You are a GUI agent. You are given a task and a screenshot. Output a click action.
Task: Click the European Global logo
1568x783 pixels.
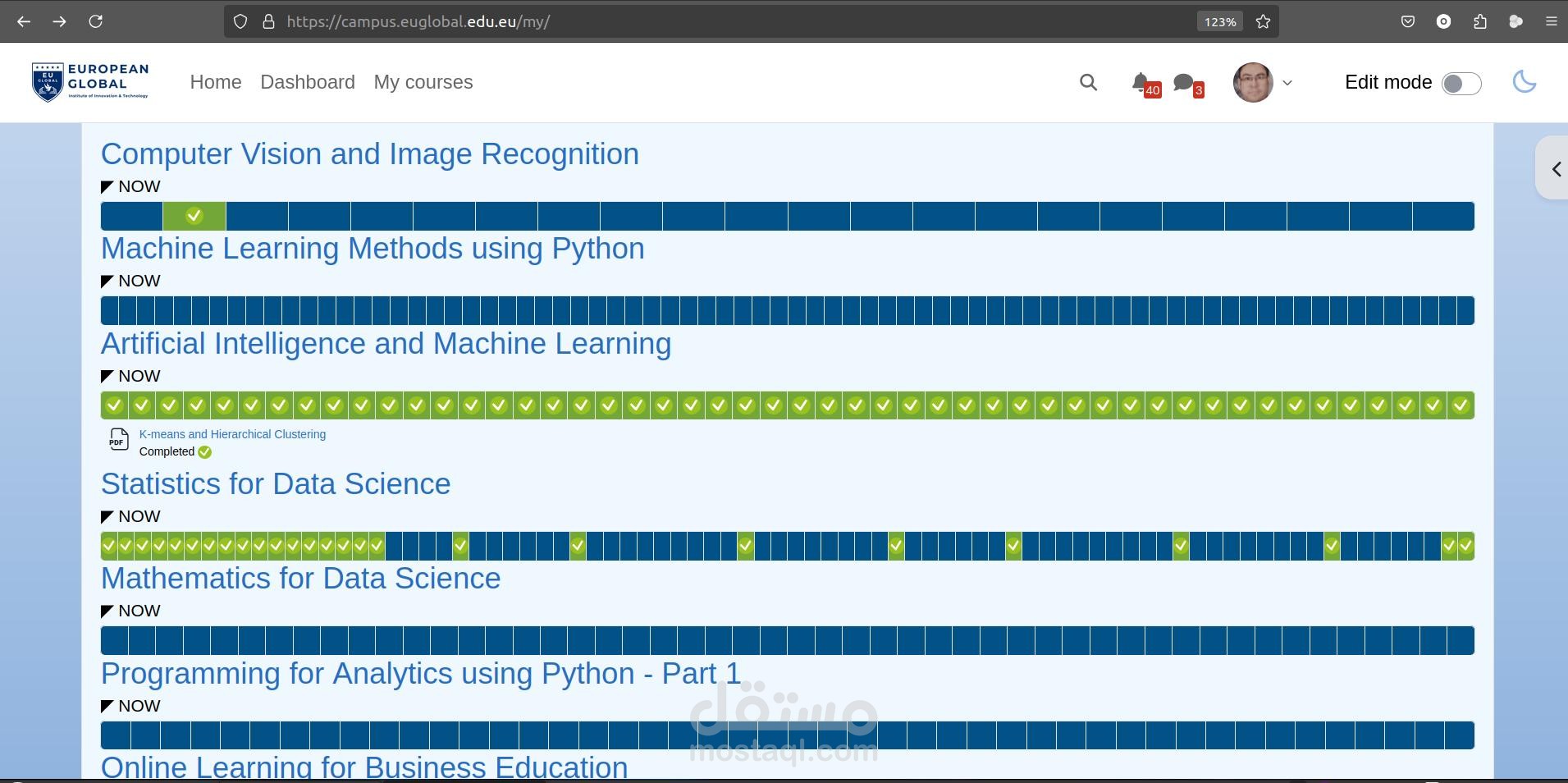point(90,82)
